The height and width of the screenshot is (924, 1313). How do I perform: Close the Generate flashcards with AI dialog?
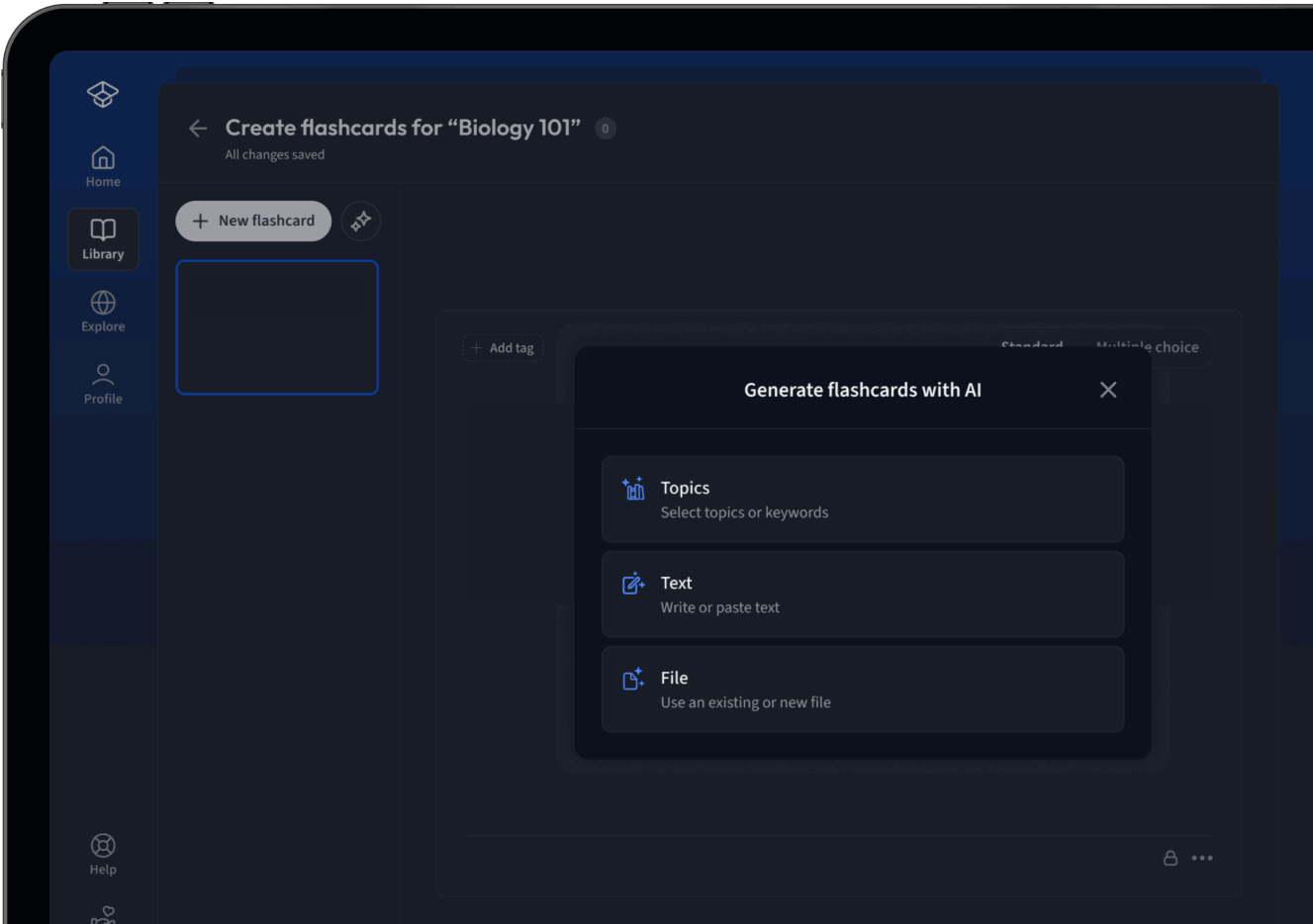click(1108, 390)
